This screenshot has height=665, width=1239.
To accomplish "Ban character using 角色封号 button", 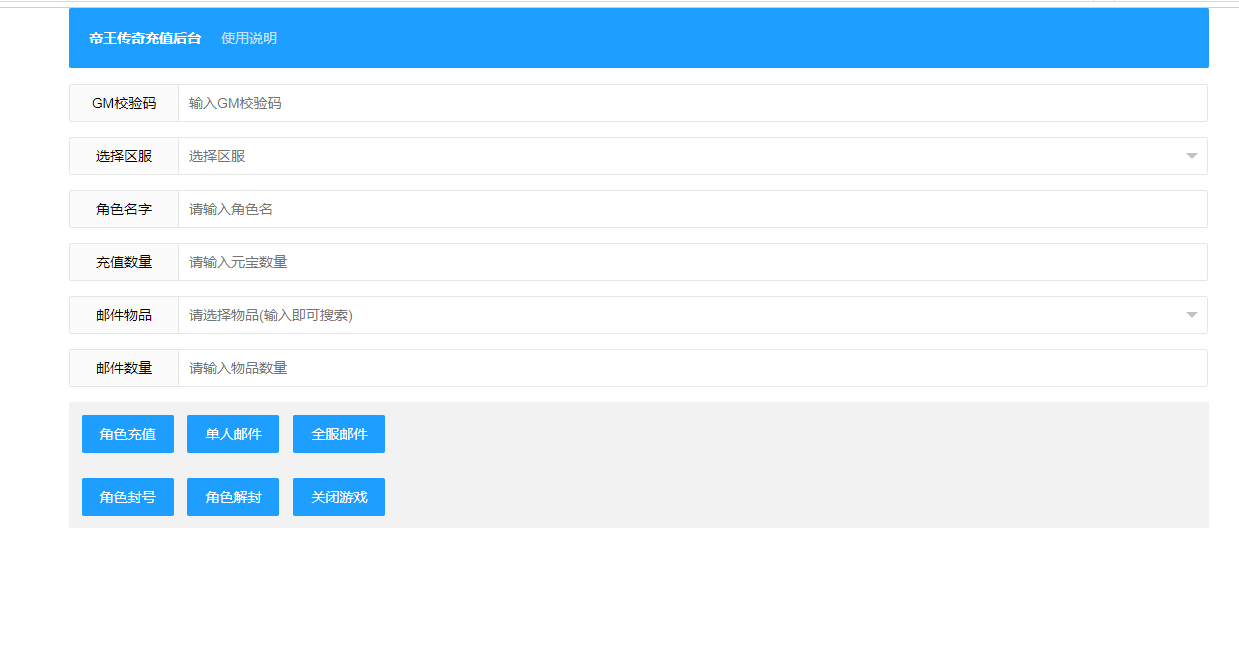I will point(128,497).
